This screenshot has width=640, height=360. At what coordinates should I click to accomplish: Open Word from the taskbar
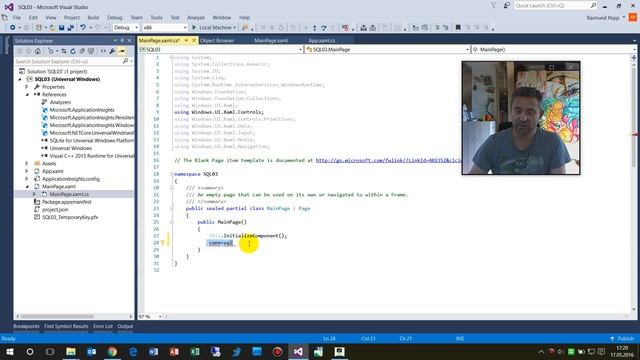point(153,351)
